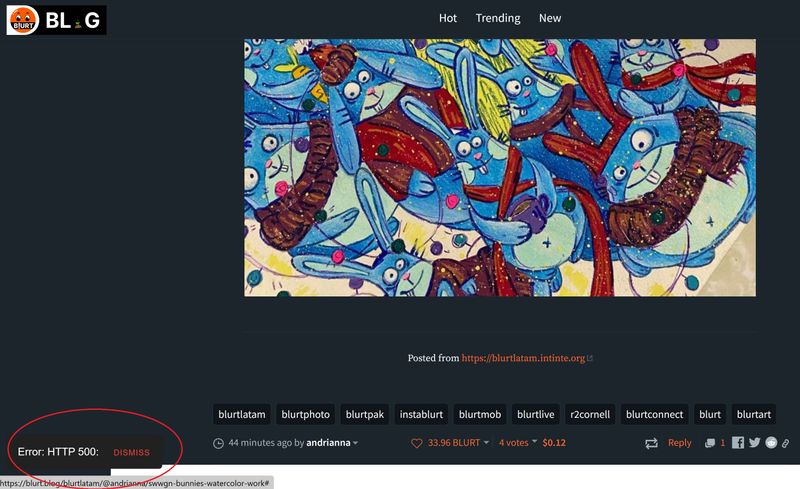800x489 pixels.
Task: Open the blurtlatam tag
Action: pyautogui.click(x=242, y=414)
